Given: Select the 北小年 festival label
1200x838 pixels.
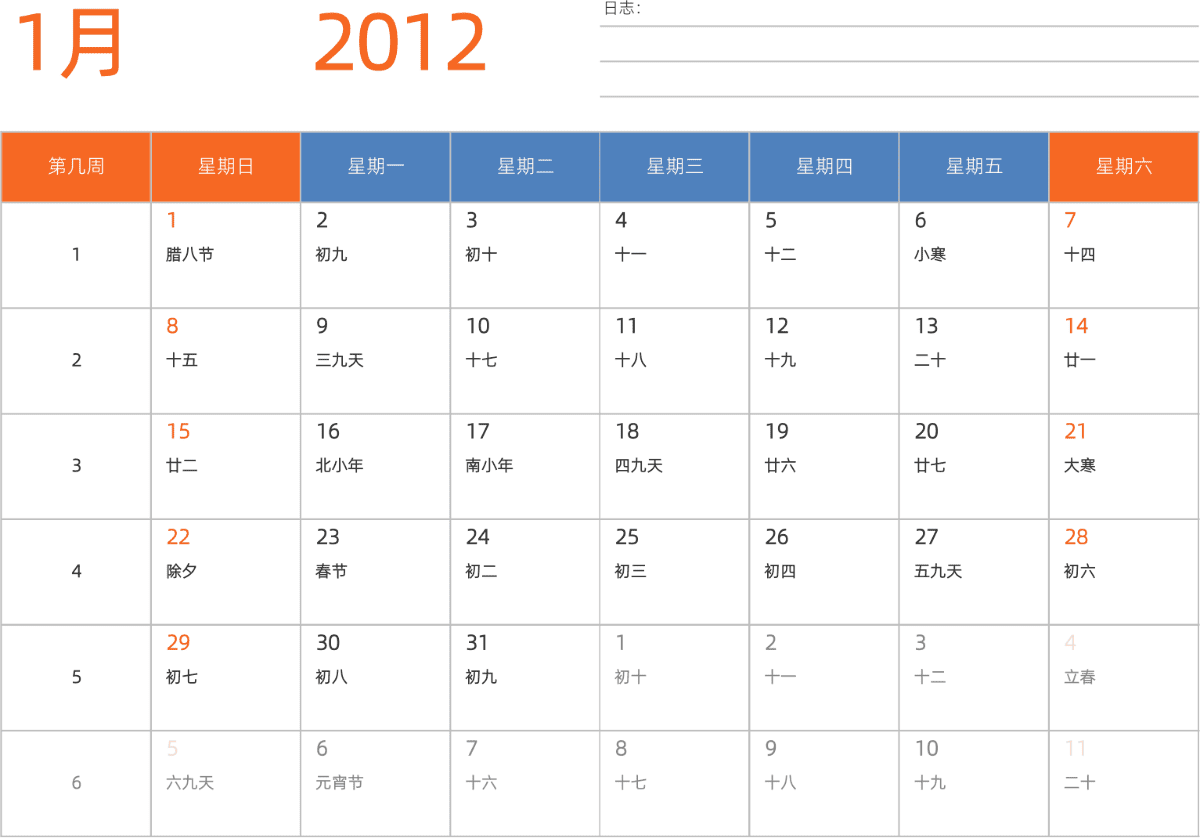Looking at the screenshot, I should (340, 466).
